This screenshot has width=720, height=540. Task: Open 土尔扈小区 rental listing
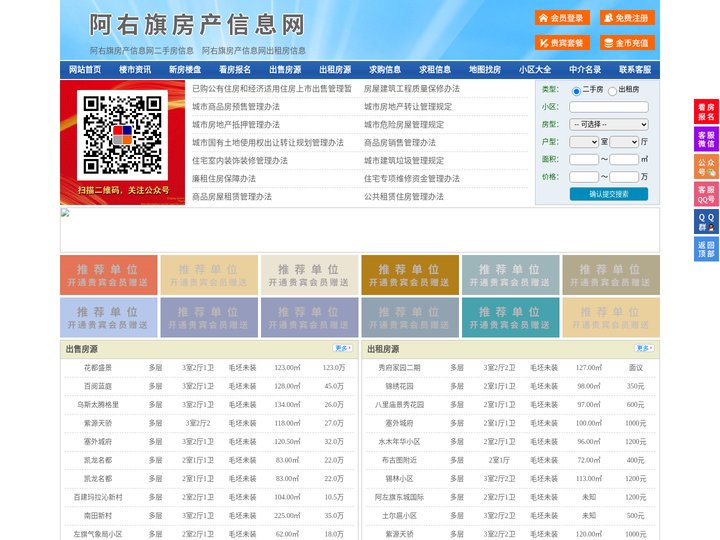point(399,516)
